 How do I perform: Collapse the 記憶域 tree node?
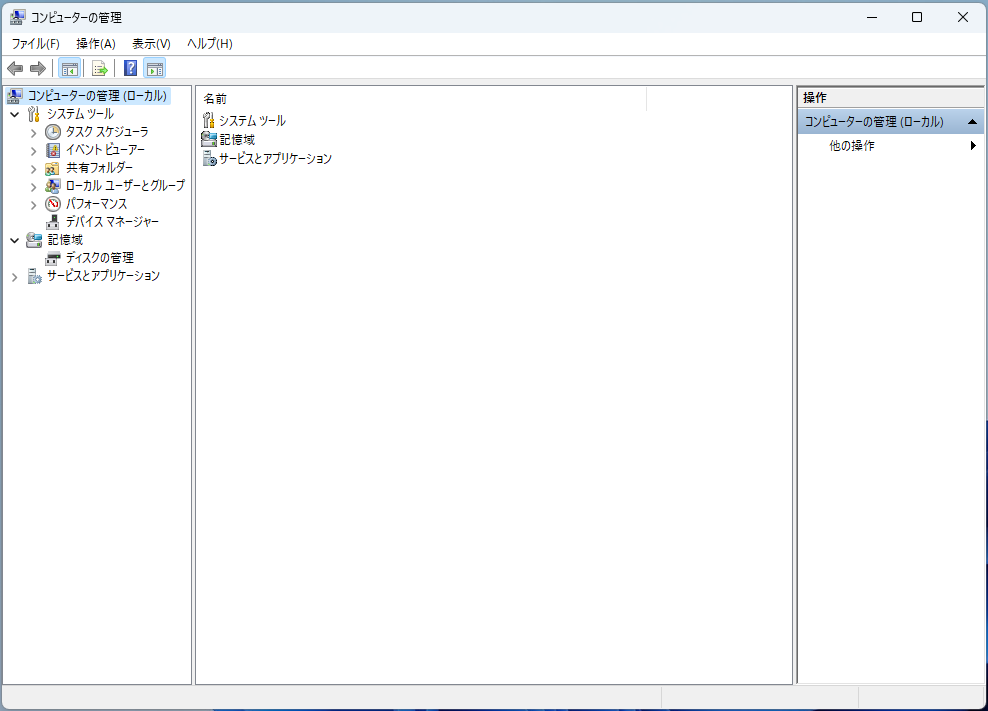pyautogui.click(x=14, y=241)
